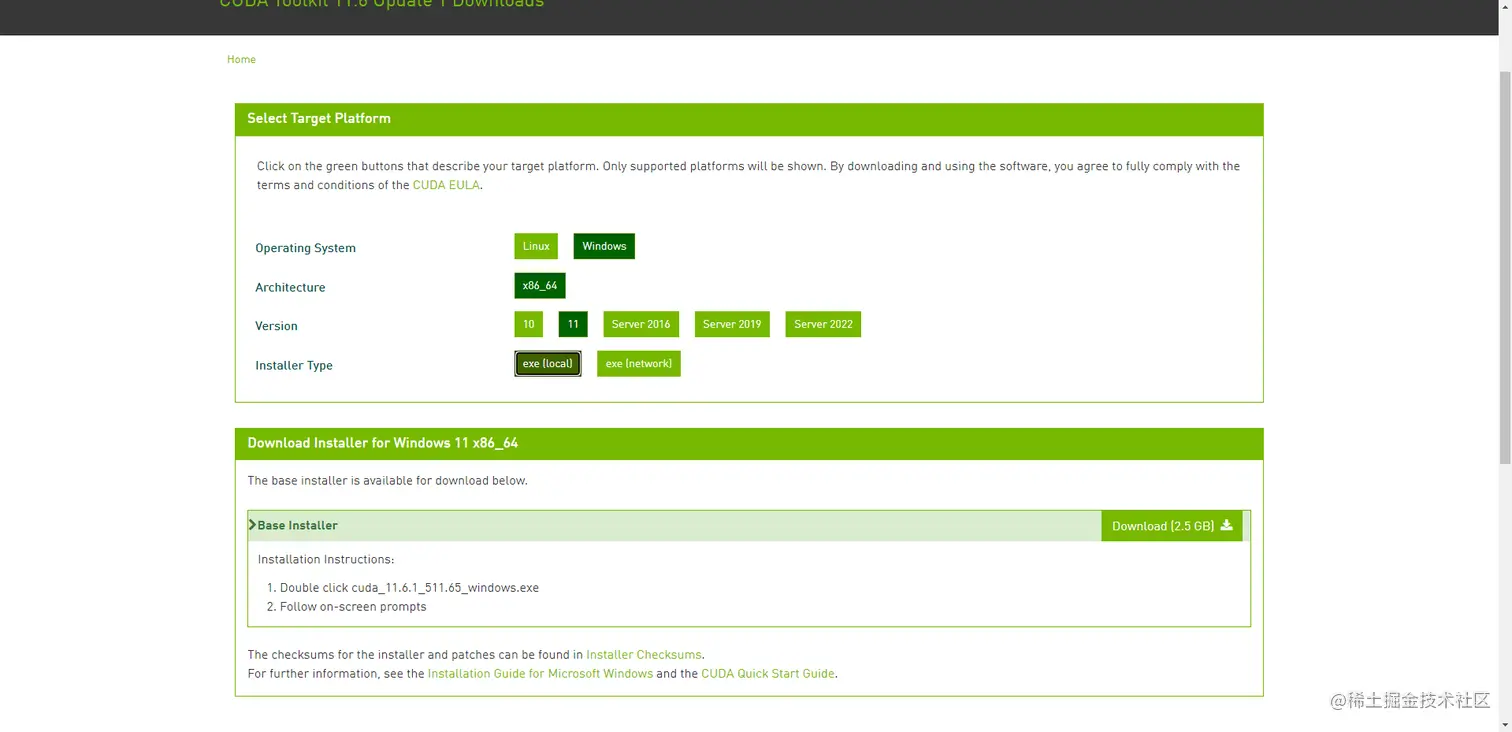Pick Windows version 11

573,324
